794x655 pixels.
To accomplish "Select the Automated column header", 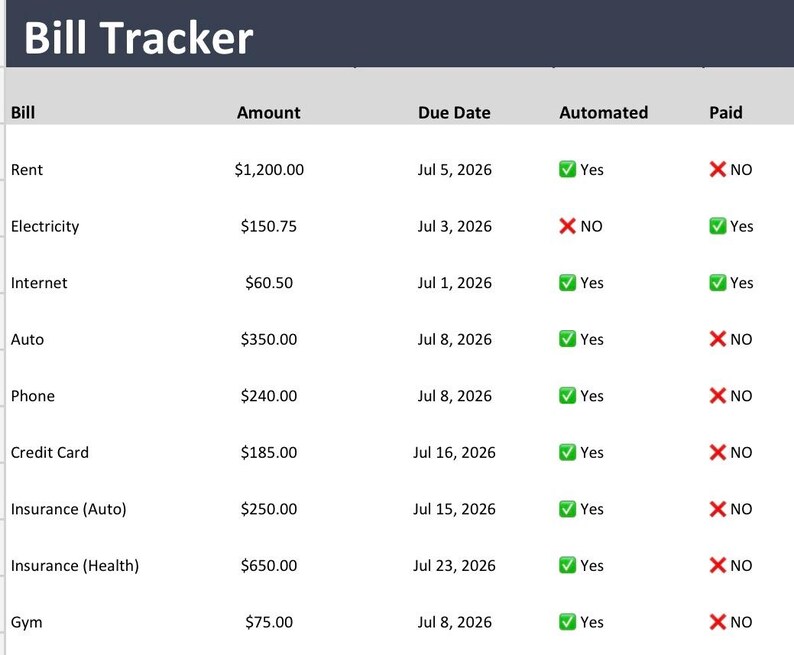I will (x=604, y=112).
